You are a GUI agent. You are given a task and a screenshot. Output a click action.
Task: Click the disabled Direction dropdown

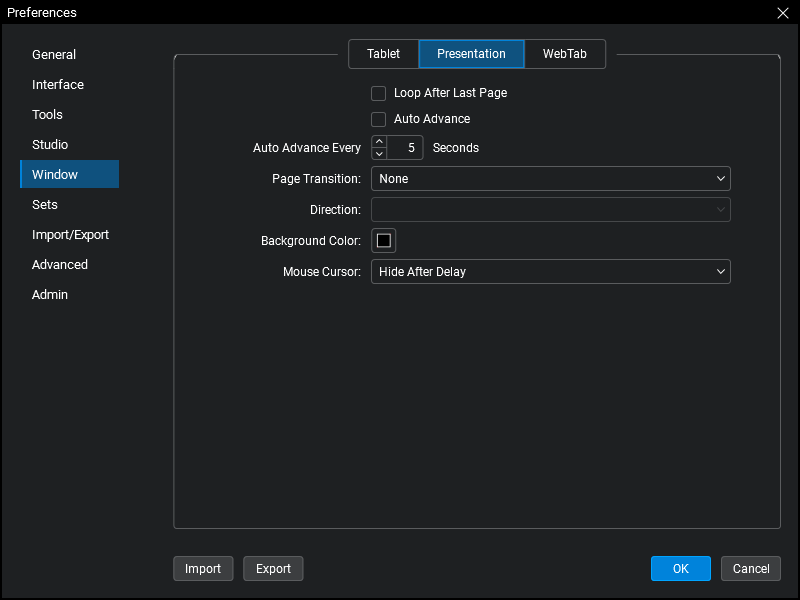tap(550, 210)
